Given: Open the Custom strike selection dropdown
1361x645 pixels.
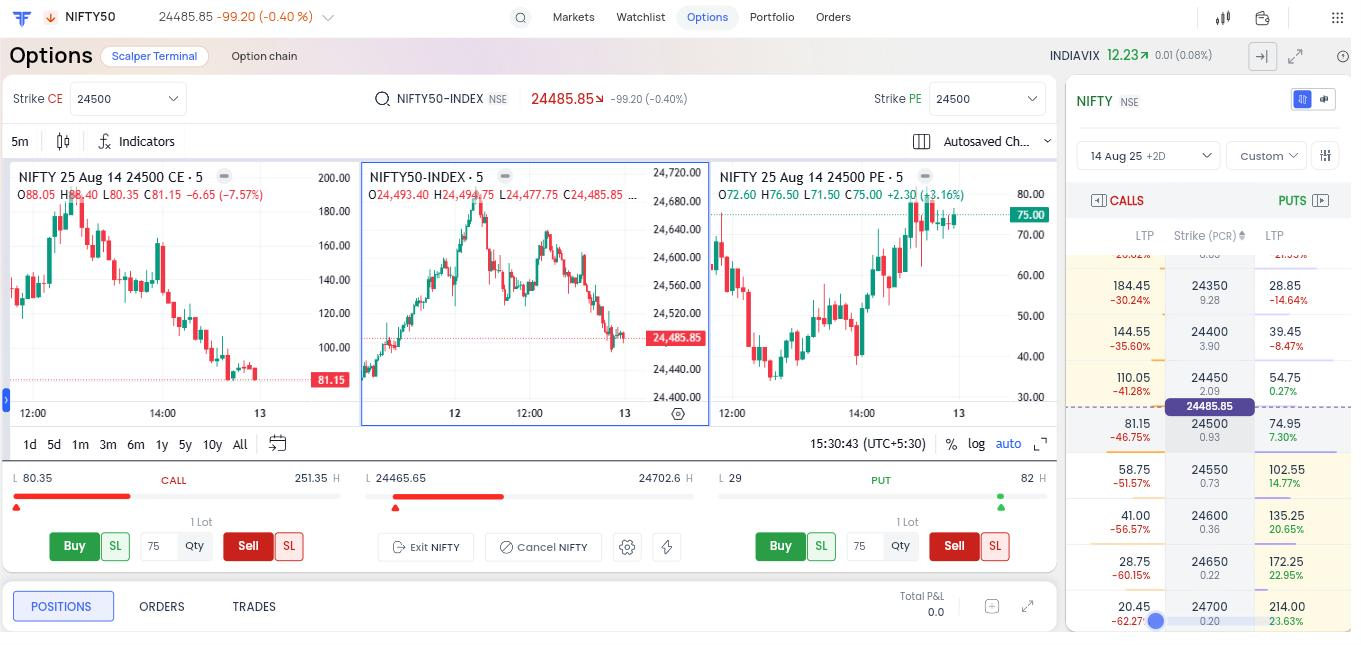Looking at the screenshot, I should tap(1266, 155).
